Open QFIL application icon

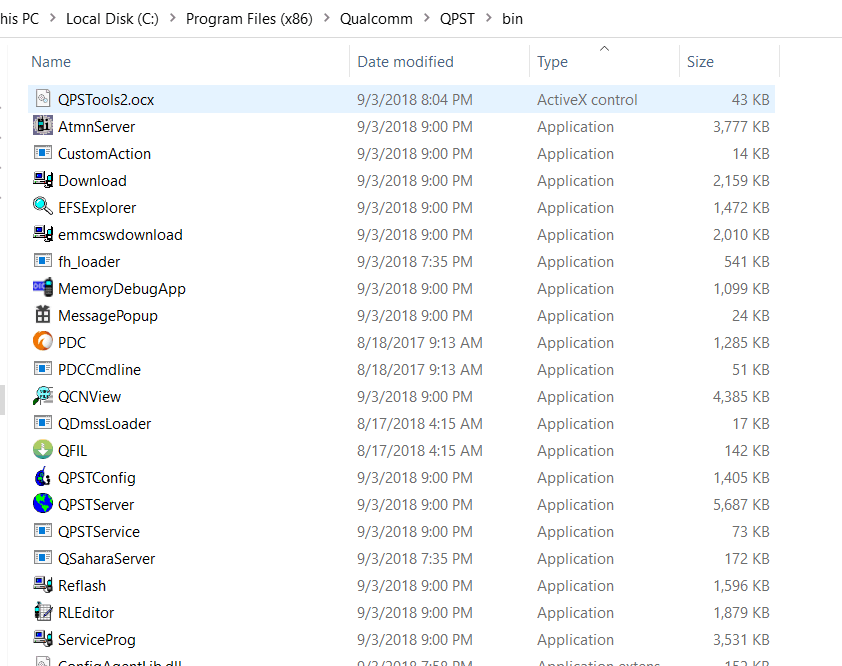point(42,450)
